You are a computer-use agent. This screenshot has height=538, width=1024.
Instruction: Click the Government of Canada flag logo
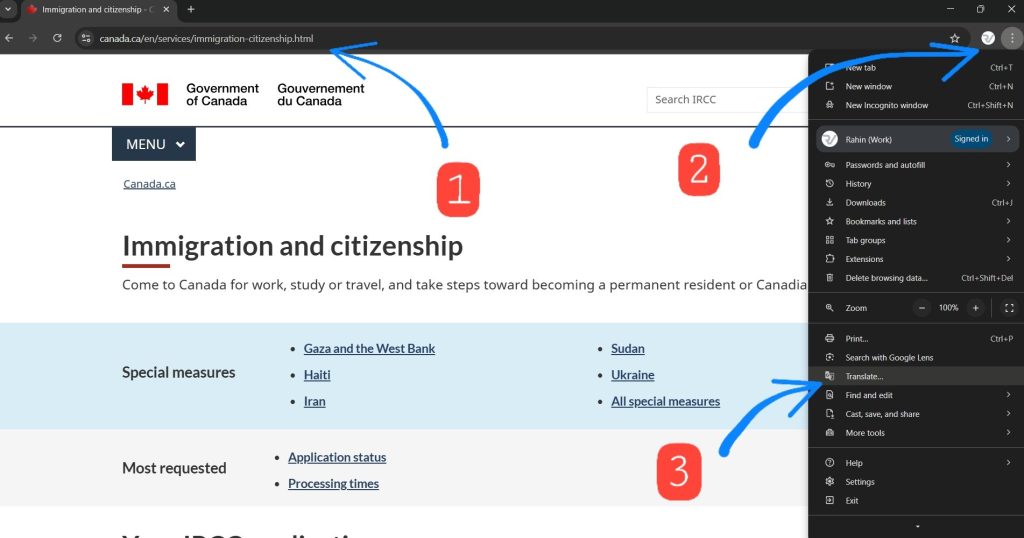145,94
